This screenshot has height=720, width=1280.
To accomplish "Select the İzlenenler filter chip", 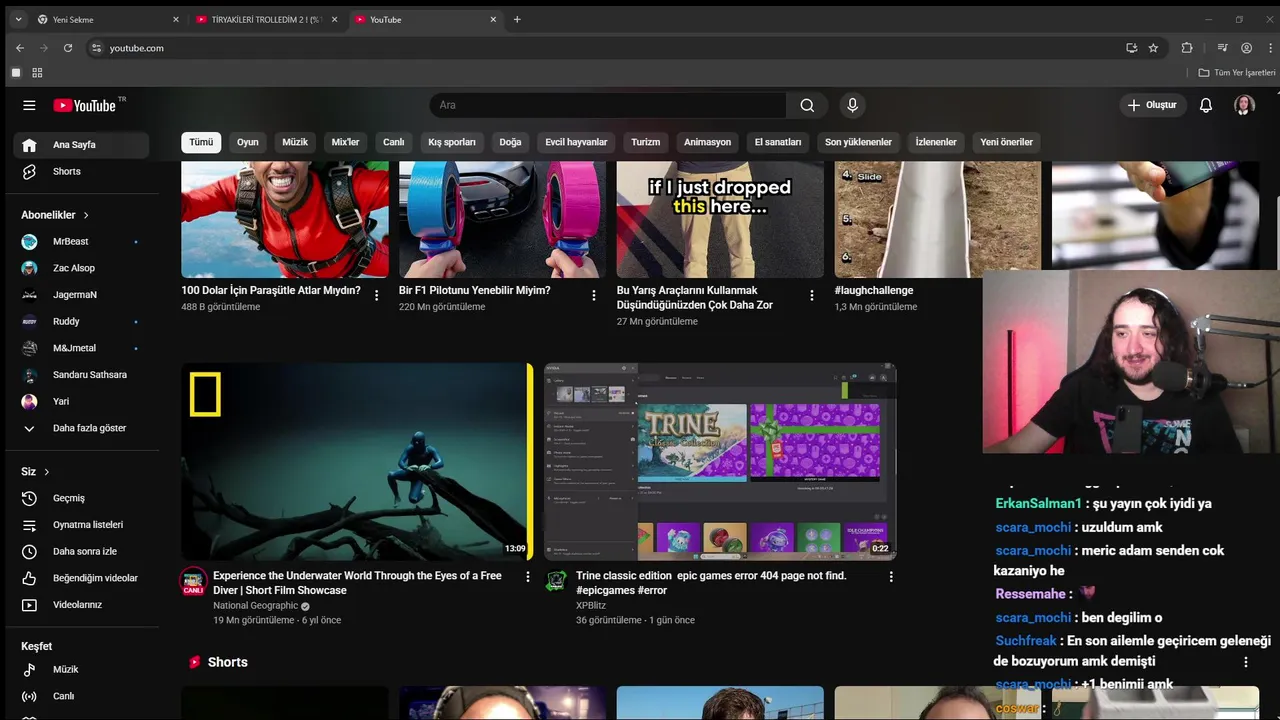I will tap(936, 142).
